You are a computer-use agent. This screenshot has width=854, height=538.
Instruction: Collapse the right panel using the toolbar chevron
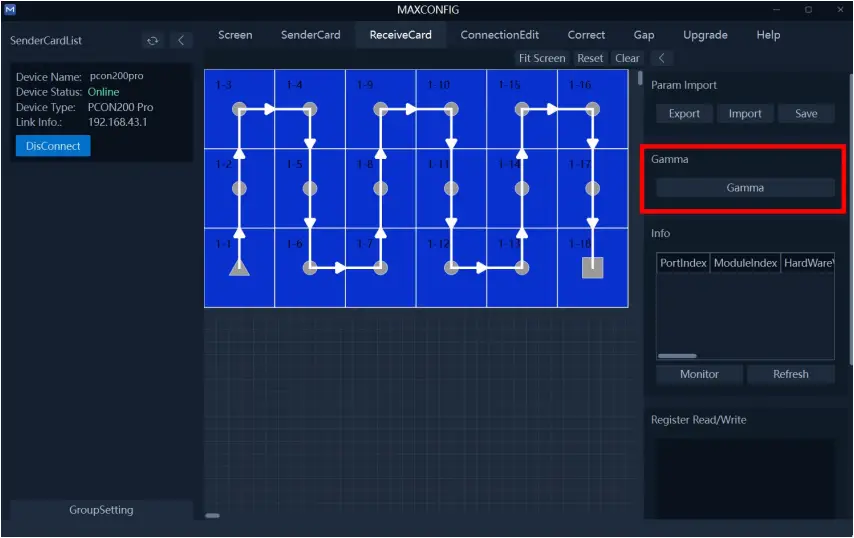[x=662, y=58]
